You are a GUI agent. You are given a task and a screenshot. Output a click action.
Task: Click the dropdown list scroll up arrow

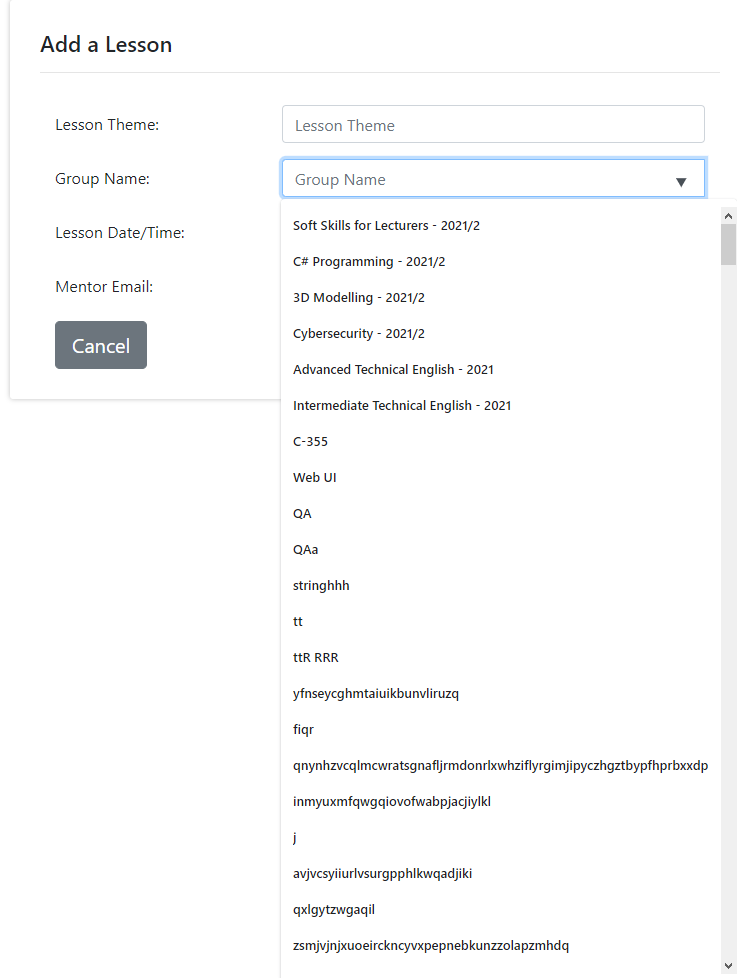[728, 216]
